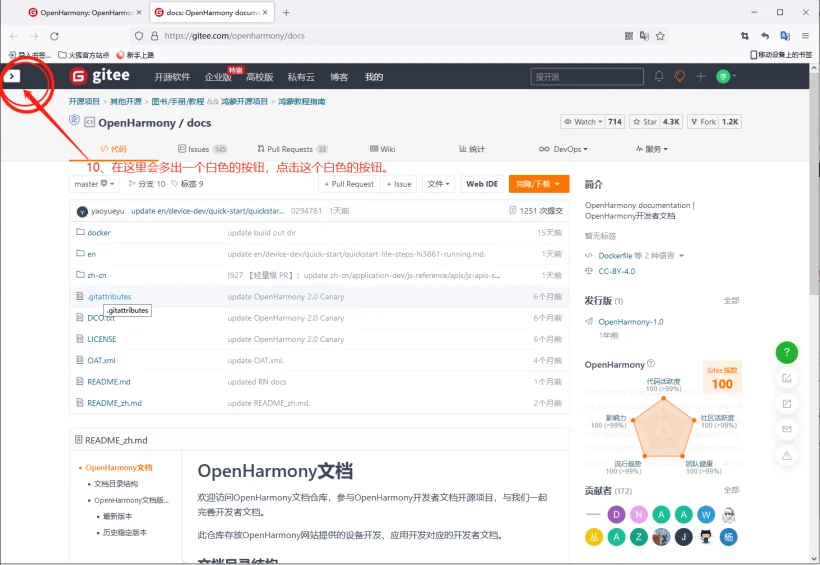
Task: Click the translate page icon in address bar
Action: (644, 36)
